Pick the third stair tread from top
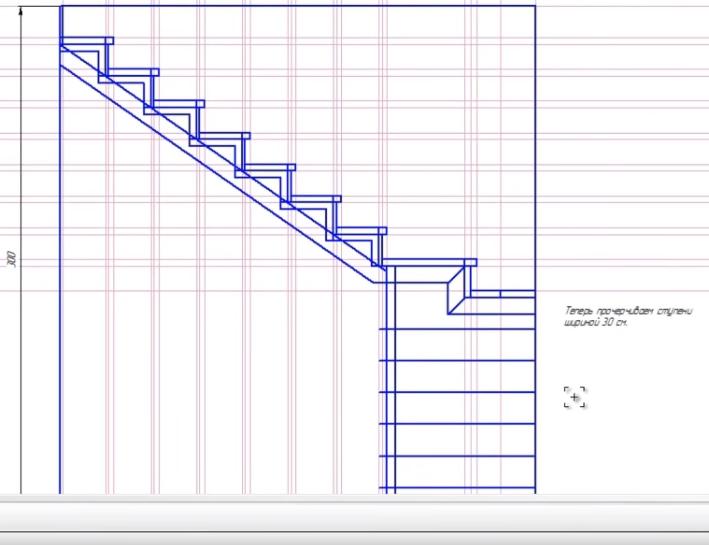 tap(180, 103)
